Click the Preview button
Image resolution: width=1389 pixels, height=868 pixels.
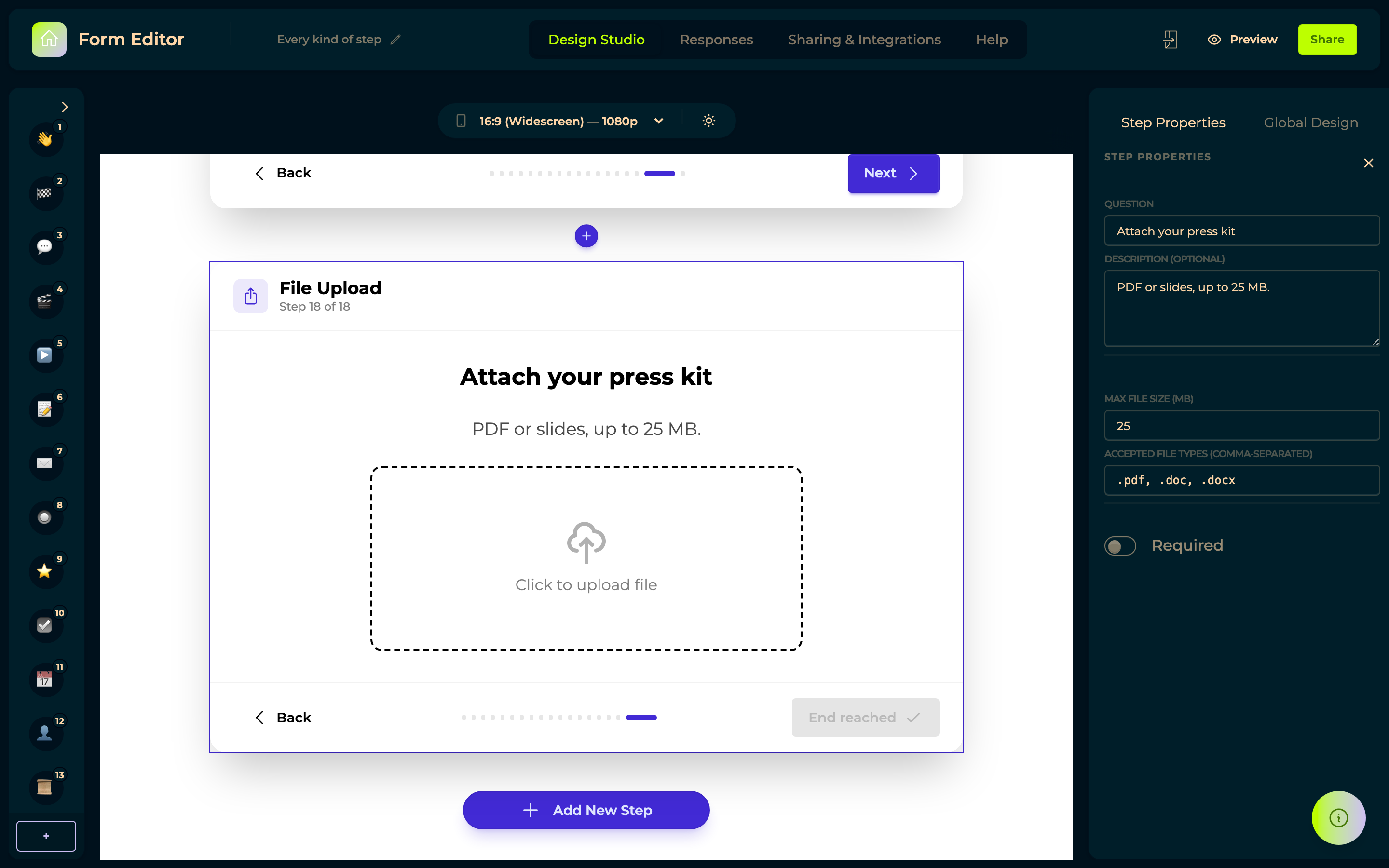point(1242,40)
